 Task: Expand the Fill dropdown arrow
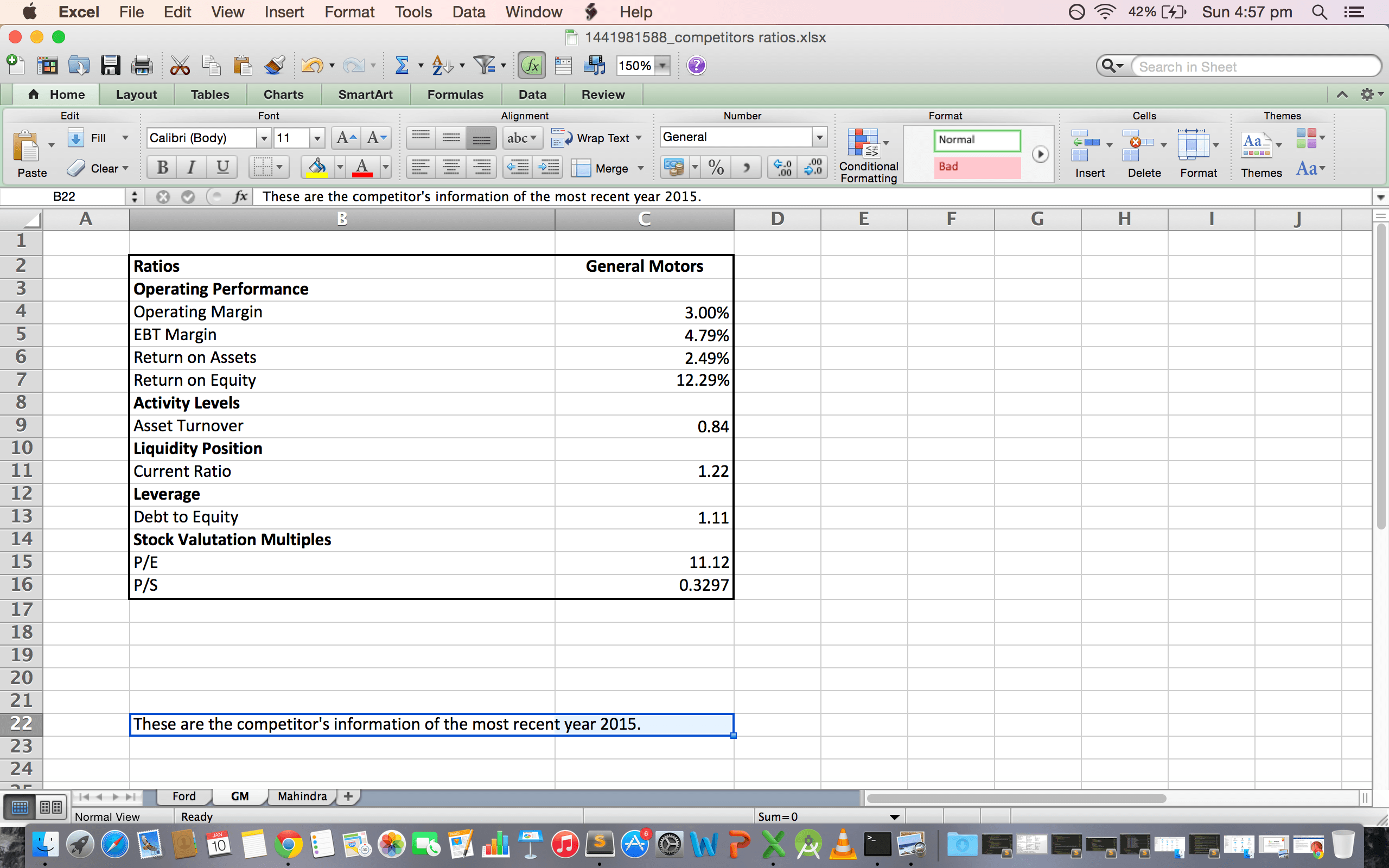(125, 138)
